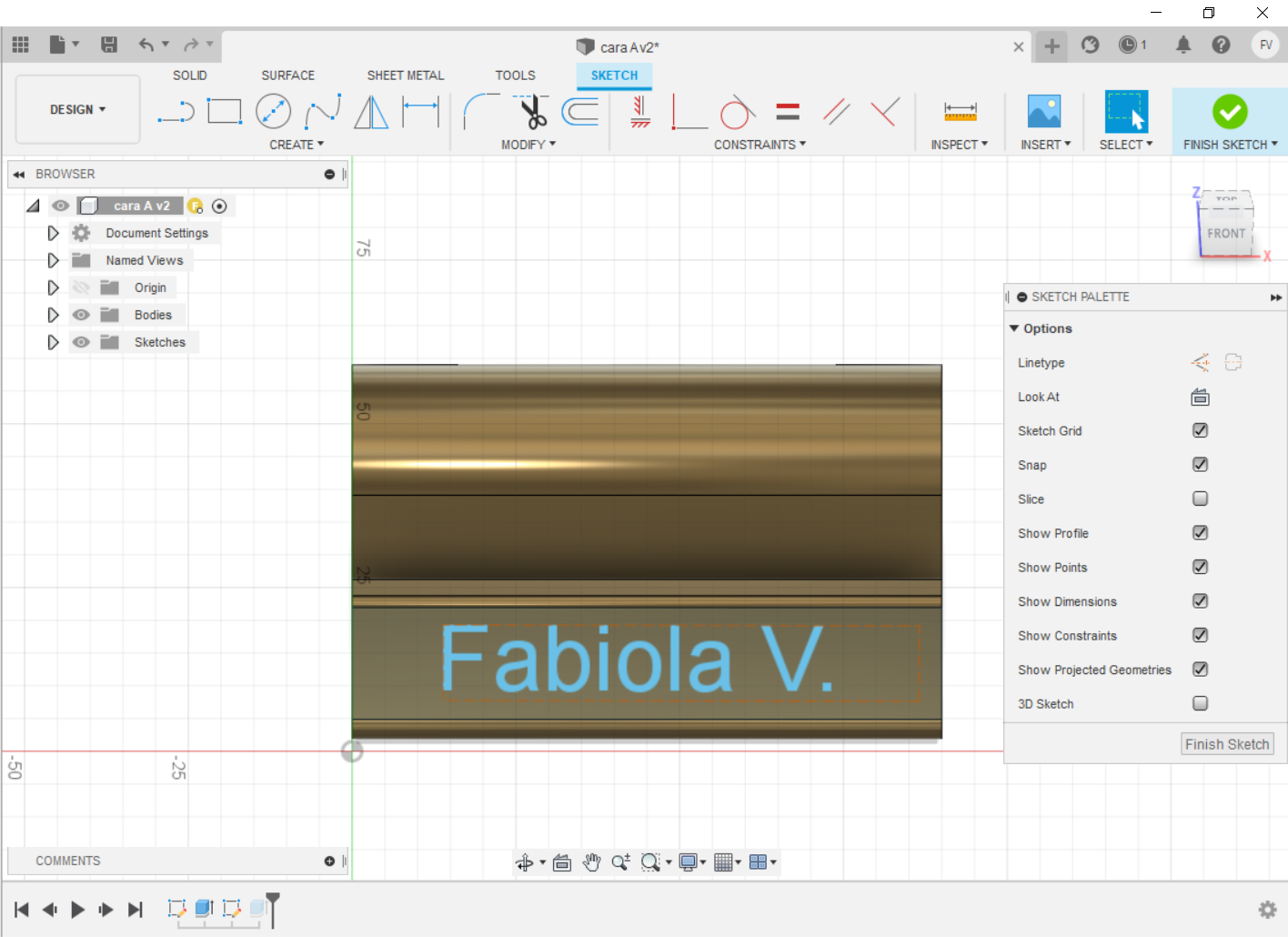Open the data panel grid icon

21,44
